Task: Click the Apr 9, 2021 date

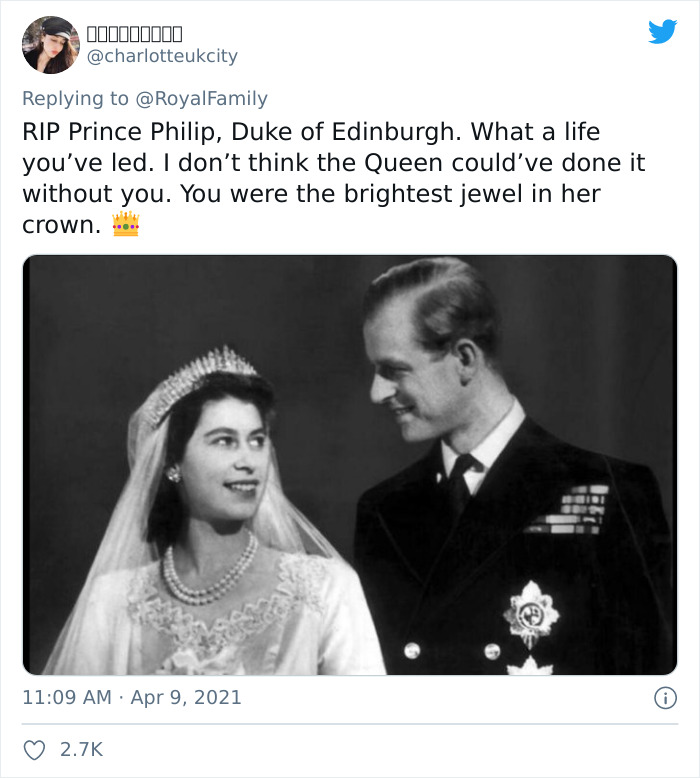Action: coord(185,697)
